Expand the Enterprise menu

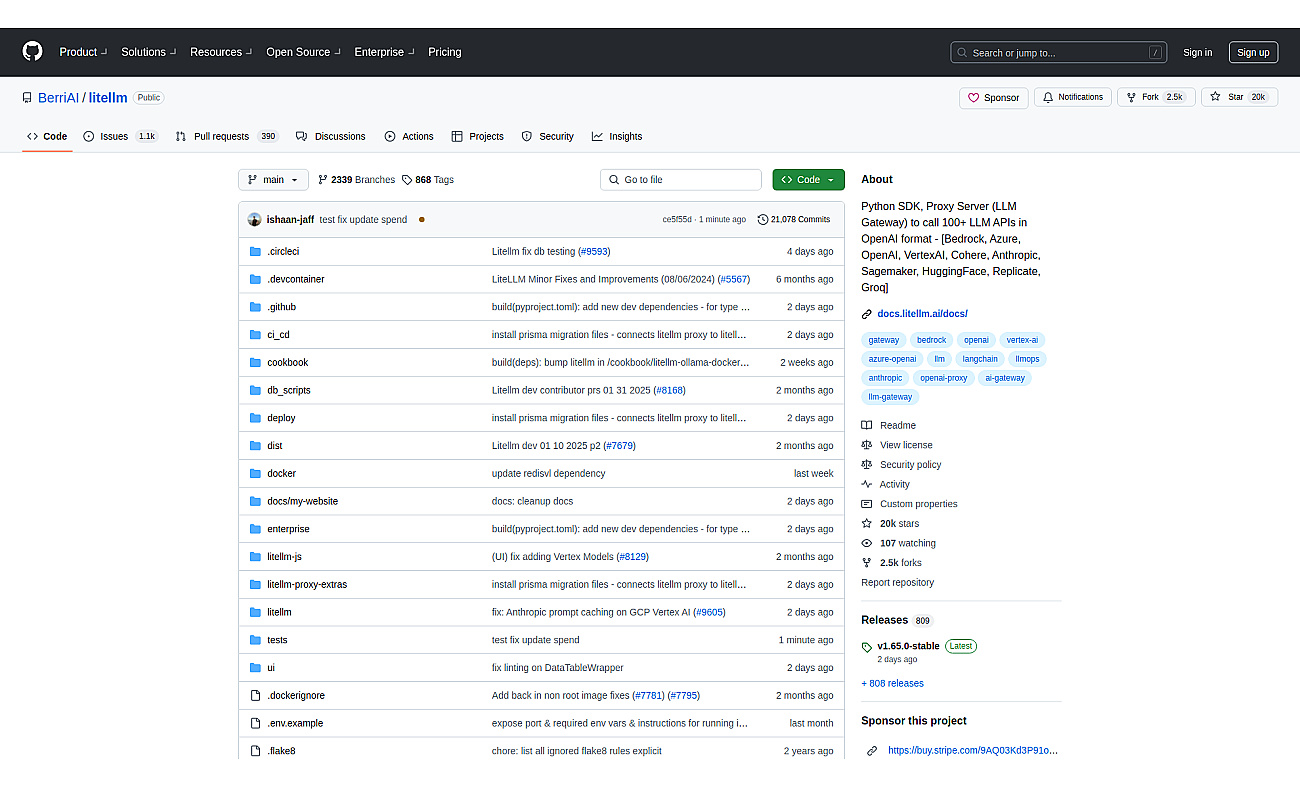[384, 52]
